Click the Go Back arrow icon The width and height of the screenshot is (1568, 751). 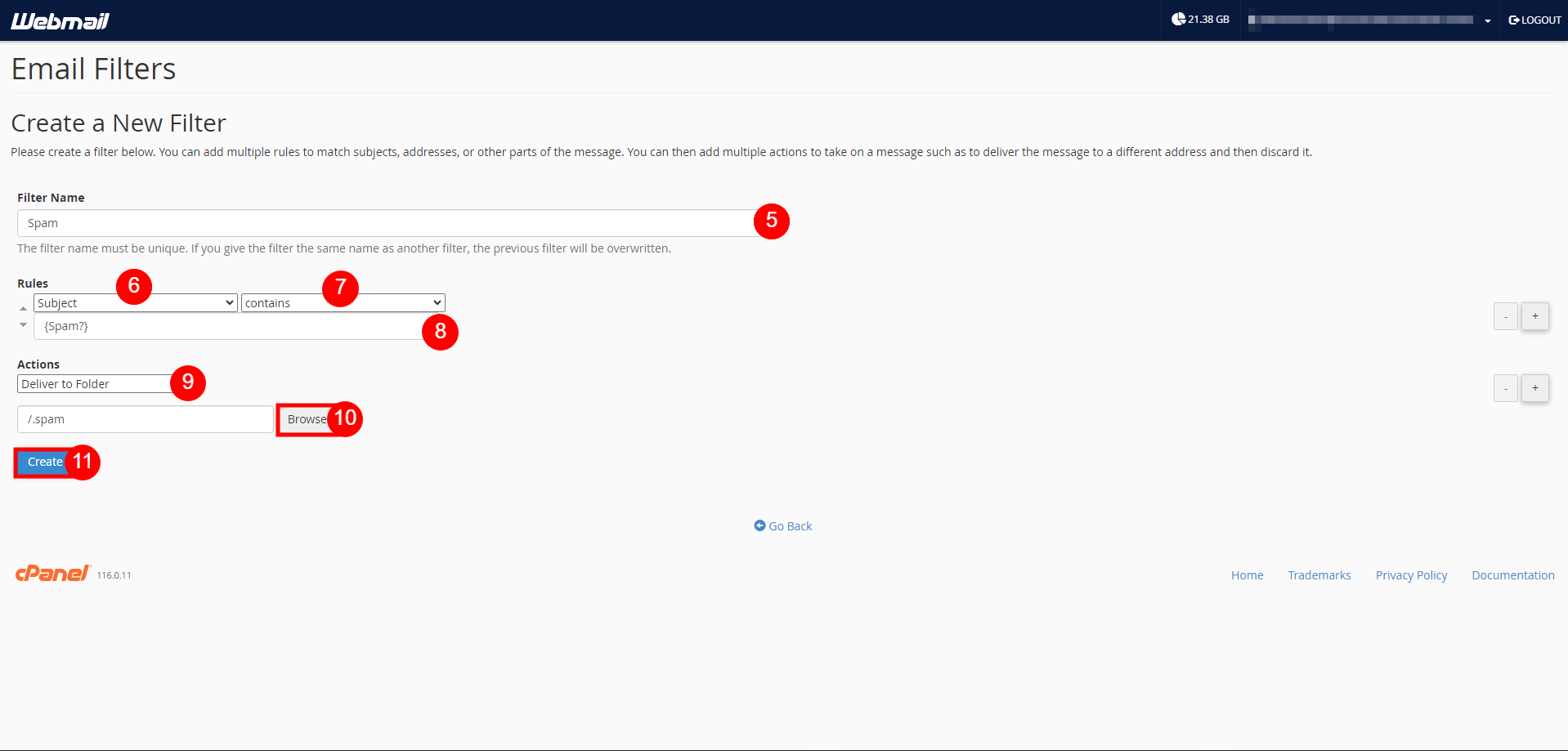760,525
